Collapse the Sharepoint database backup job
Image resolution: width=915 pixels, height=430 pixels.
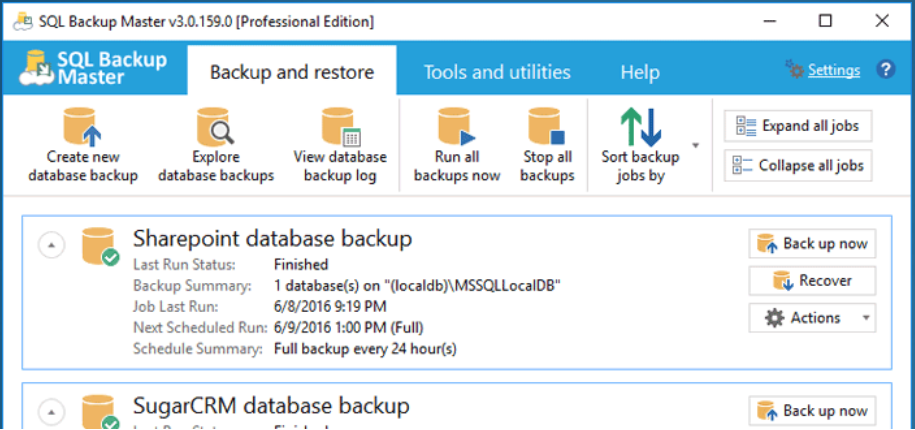(51, 245)
